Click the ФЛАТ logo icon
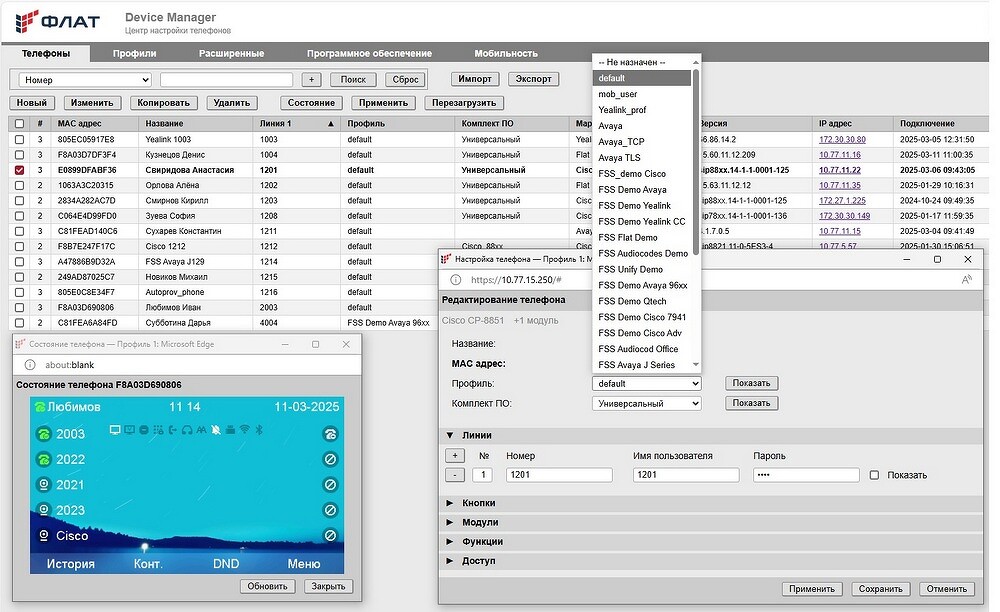1000x612 pixels. click(27, 21)
